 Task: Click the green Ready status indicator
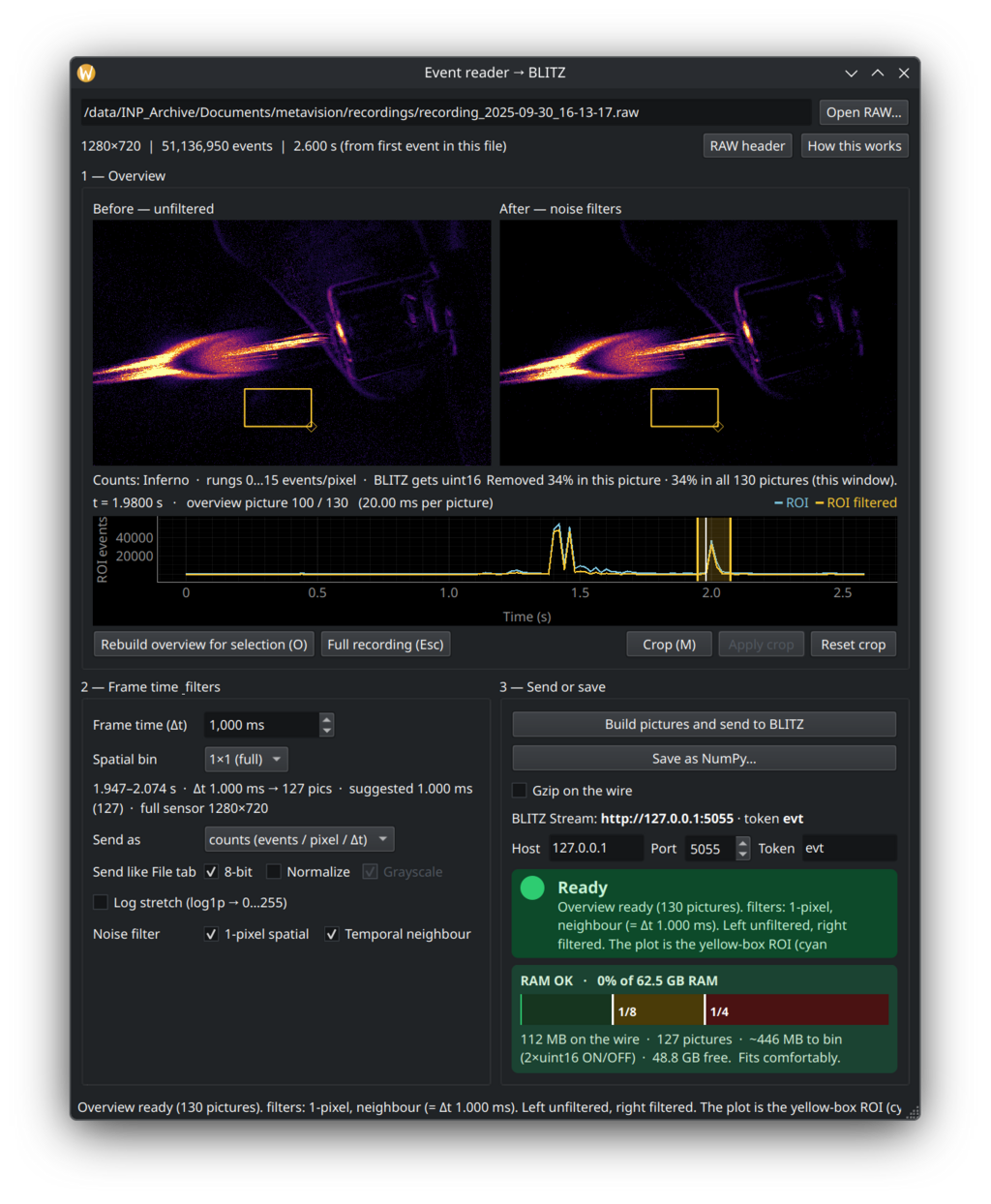click(532, 888)
